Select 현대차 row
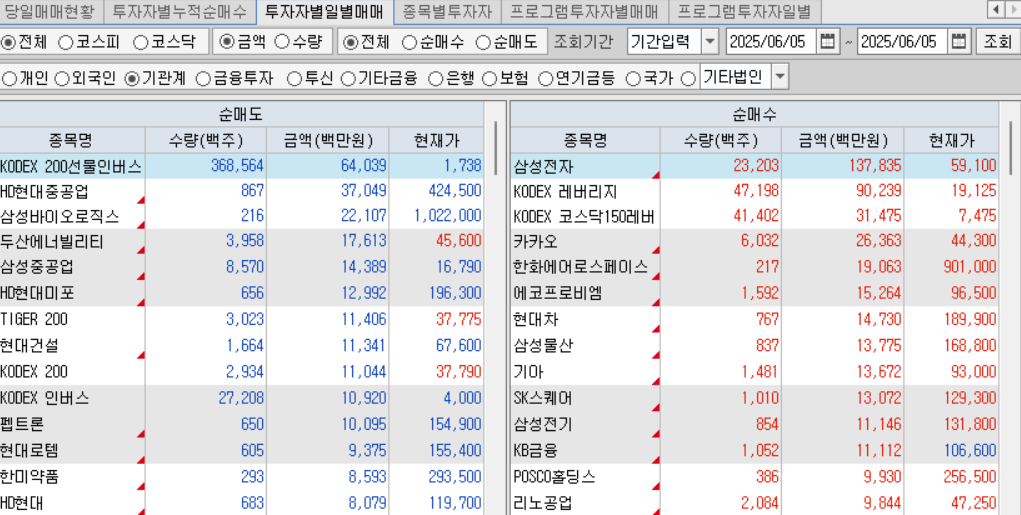The width and height of the screenshot is (1021, 515). pos(754,320)
